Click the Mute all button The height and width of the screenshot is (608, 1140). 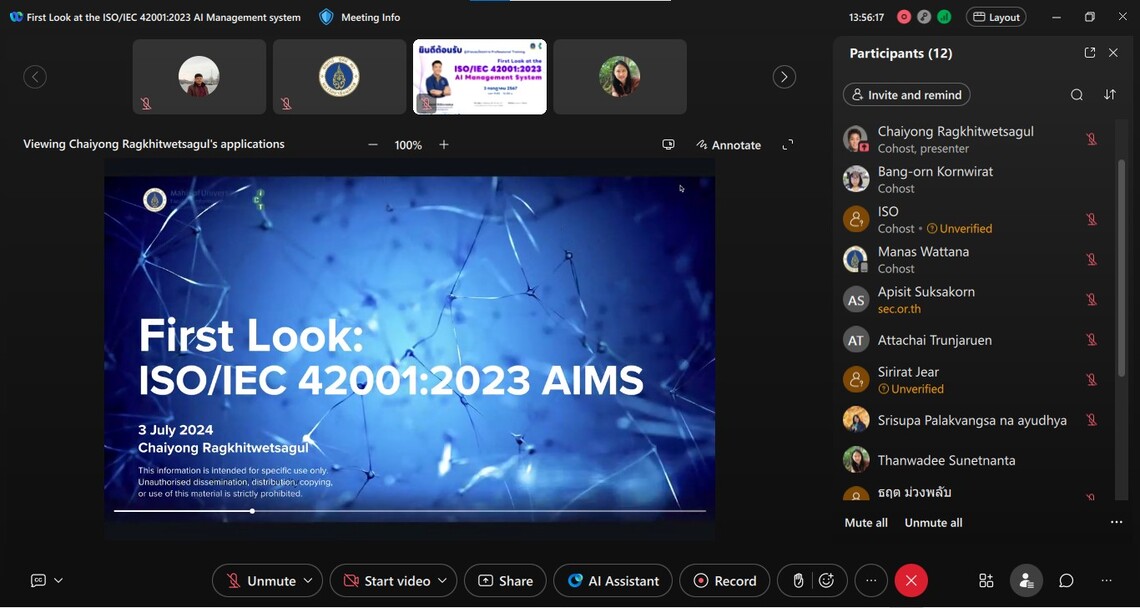pyautogui.click(x=866, y=523)
